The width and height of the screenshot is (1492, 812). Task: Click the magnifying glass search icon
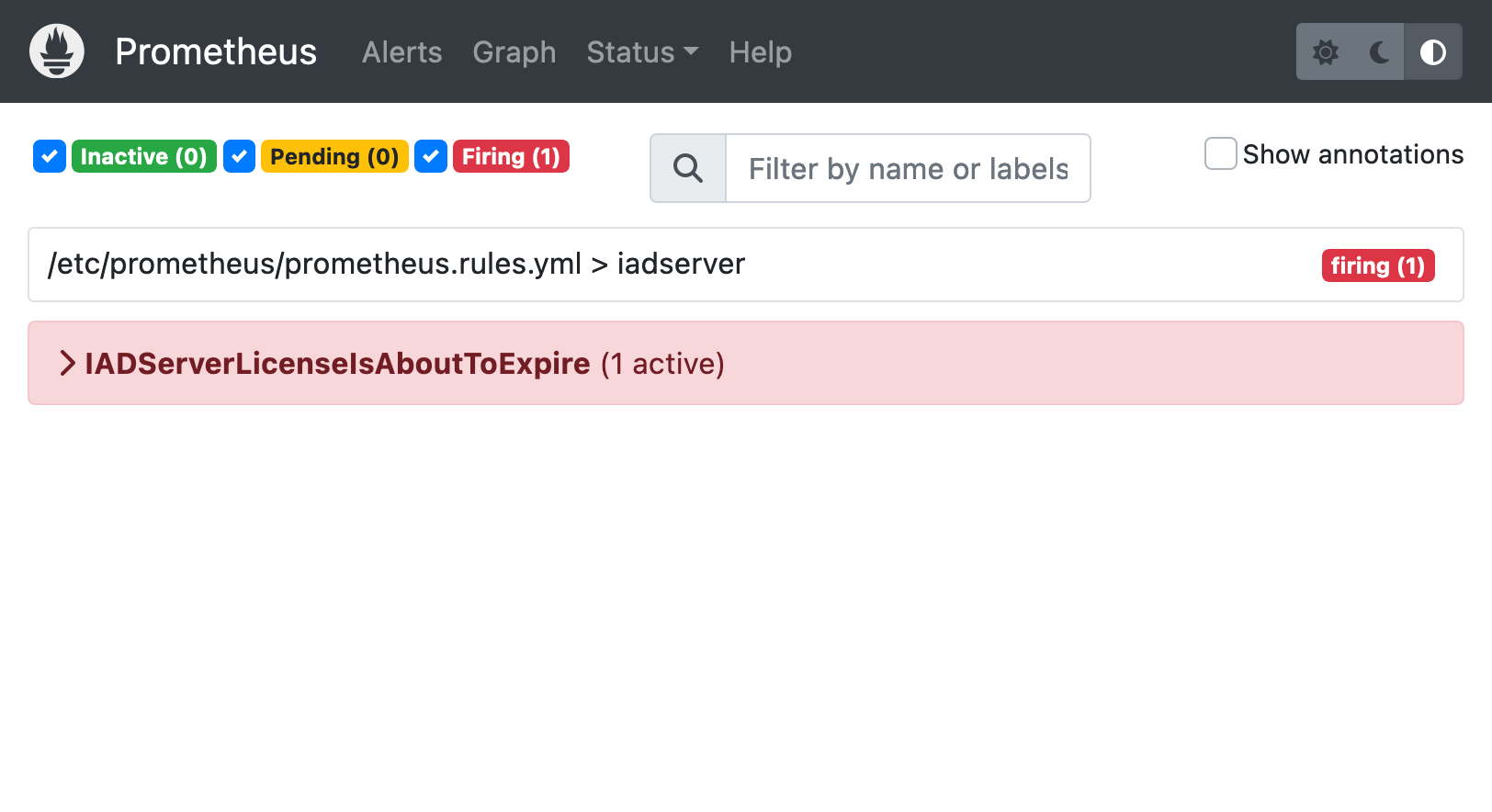(x=688, y=168)
